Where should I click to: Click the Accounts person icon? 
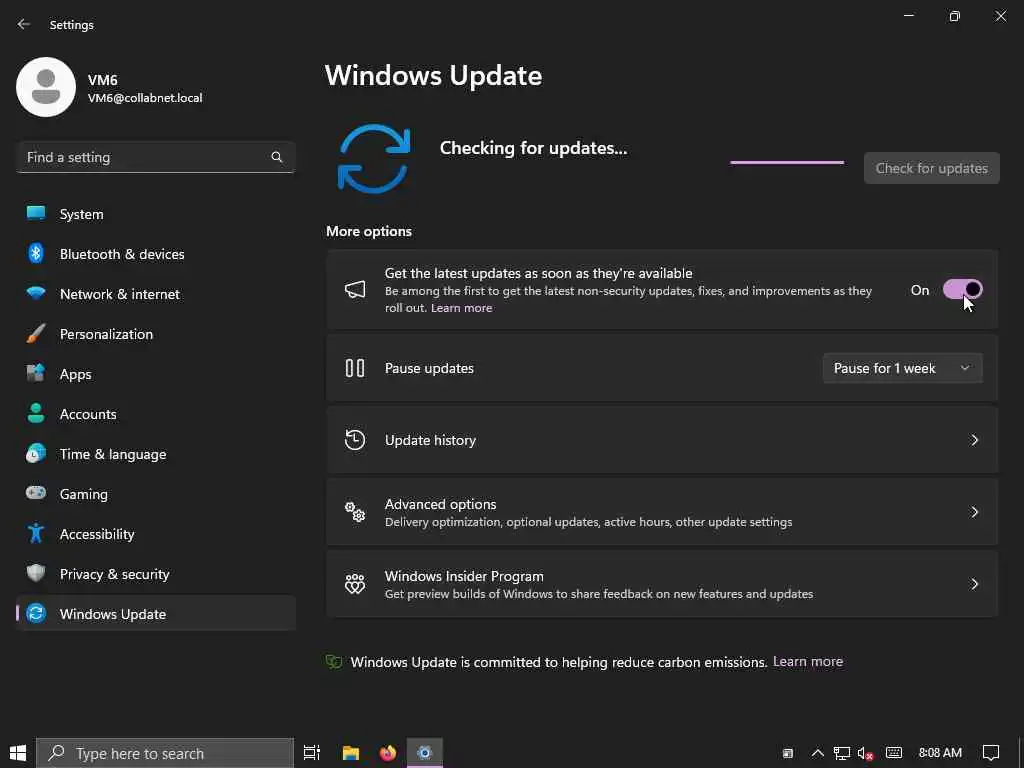36,413
